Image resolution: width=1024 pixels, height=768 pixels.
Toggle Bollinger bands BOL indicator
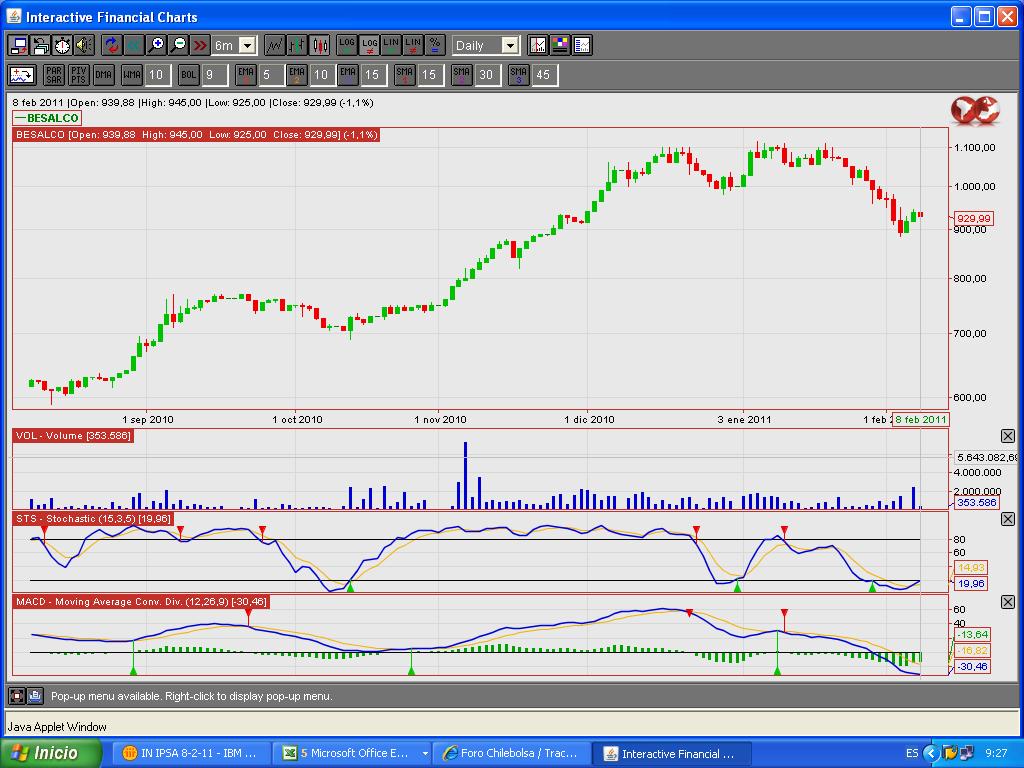(x=189, y=75)
